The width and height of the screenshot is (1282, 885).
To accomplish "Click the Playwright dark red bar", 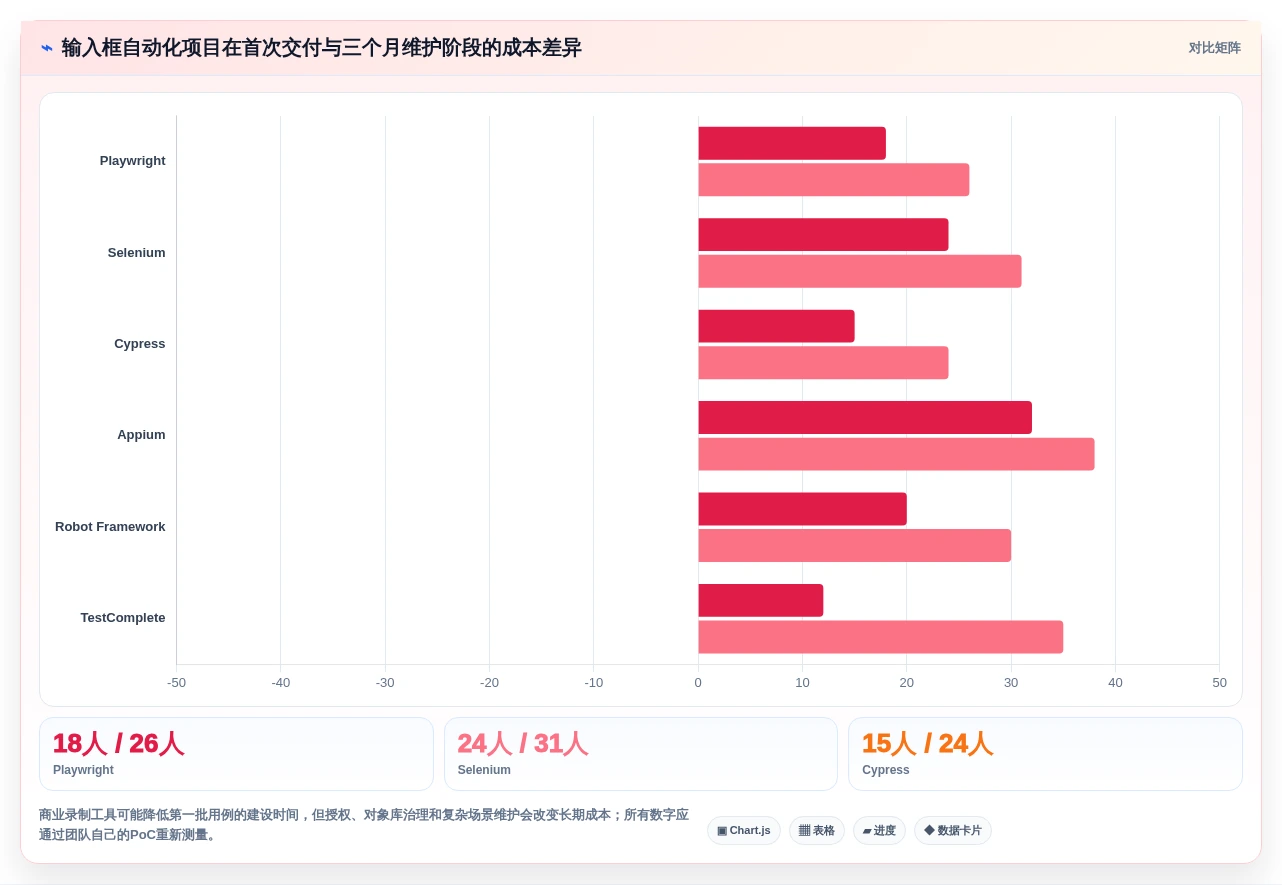I will [792, 143].
